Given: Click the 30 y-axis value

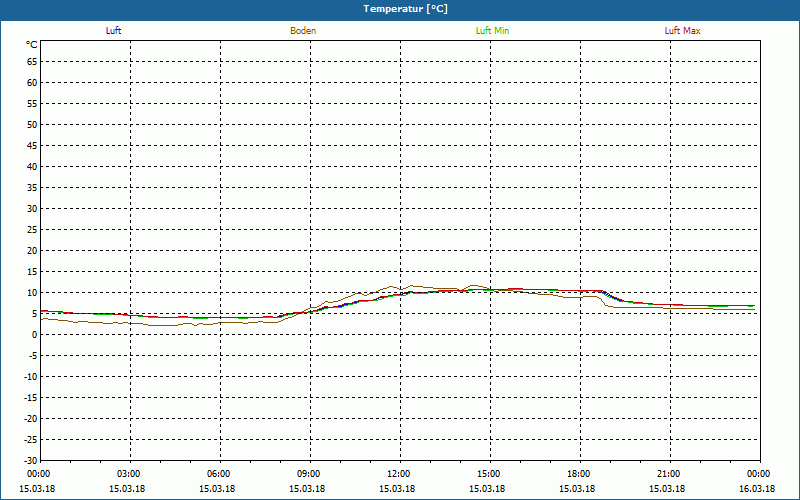Looking at the screenshot, I should pyautogui.click(x=32, y=209).
